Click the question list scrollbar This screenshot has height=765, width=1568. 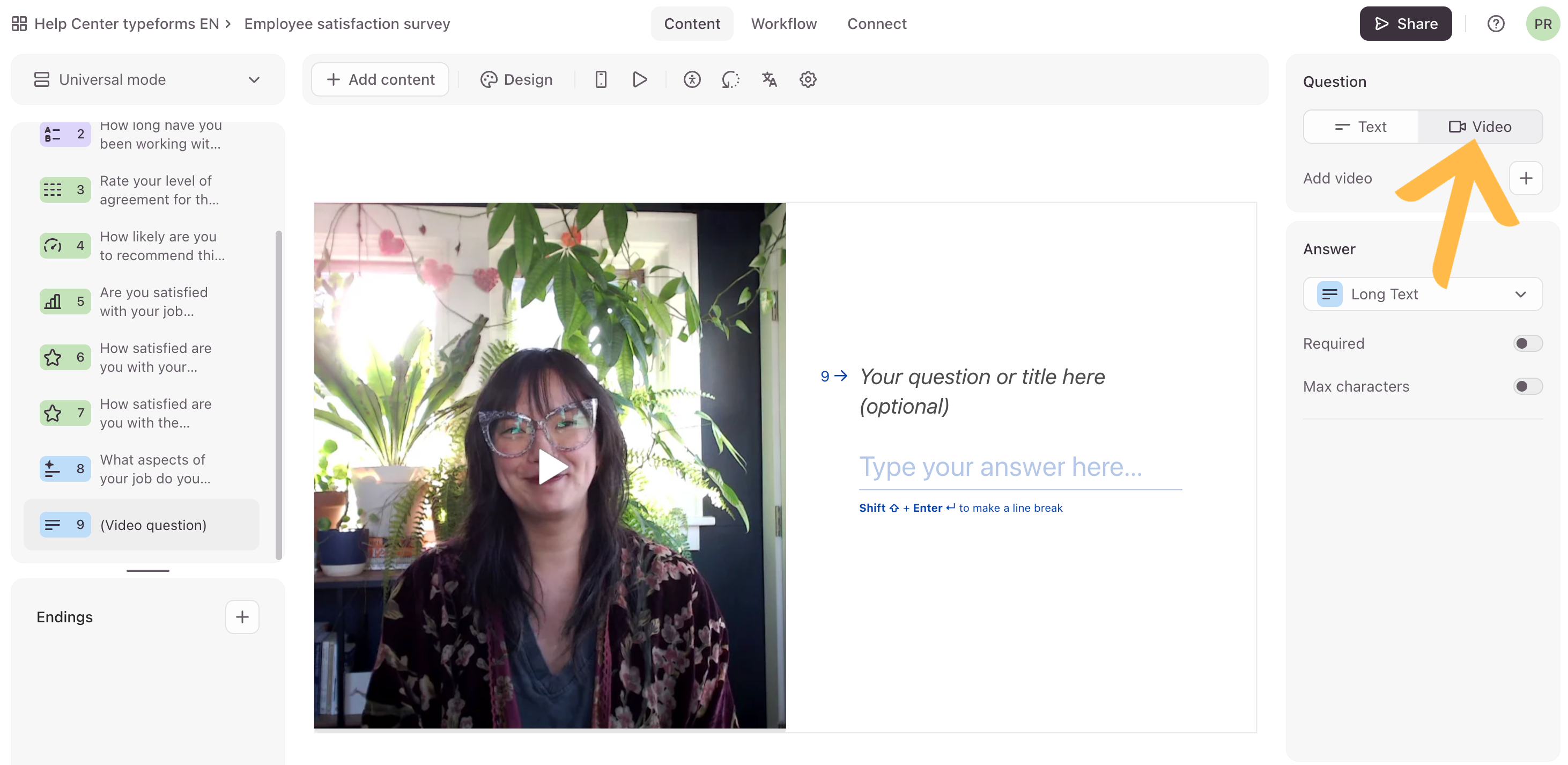pyautogui.click(x=279, y=395)
